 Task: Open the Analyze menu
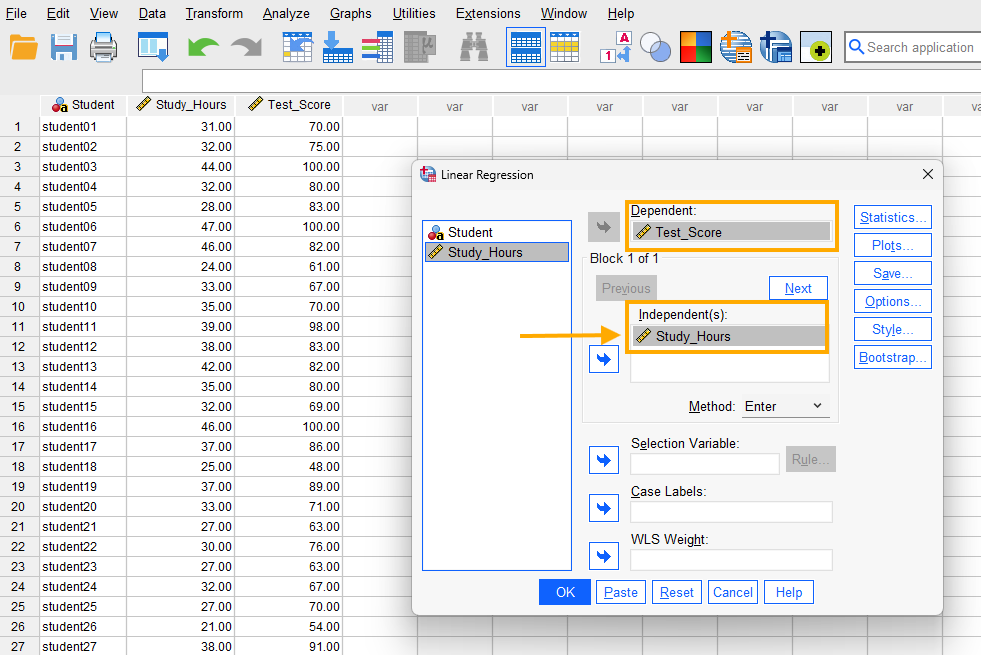[x=286, y=13]
